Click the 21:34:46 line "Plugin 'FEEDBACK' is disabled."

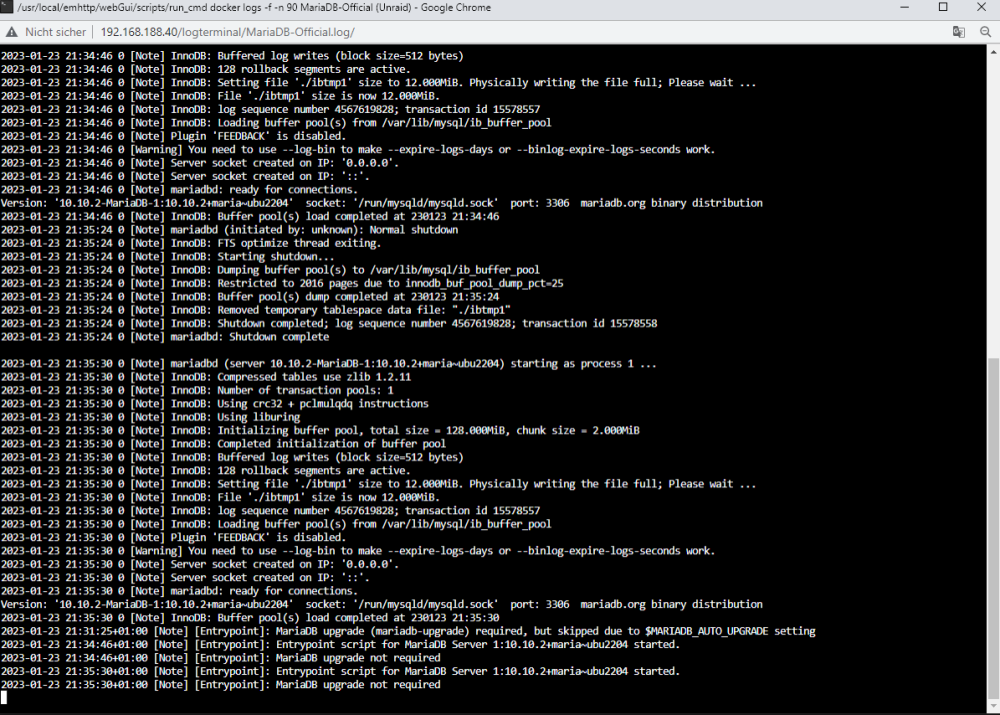pos(173,136)
